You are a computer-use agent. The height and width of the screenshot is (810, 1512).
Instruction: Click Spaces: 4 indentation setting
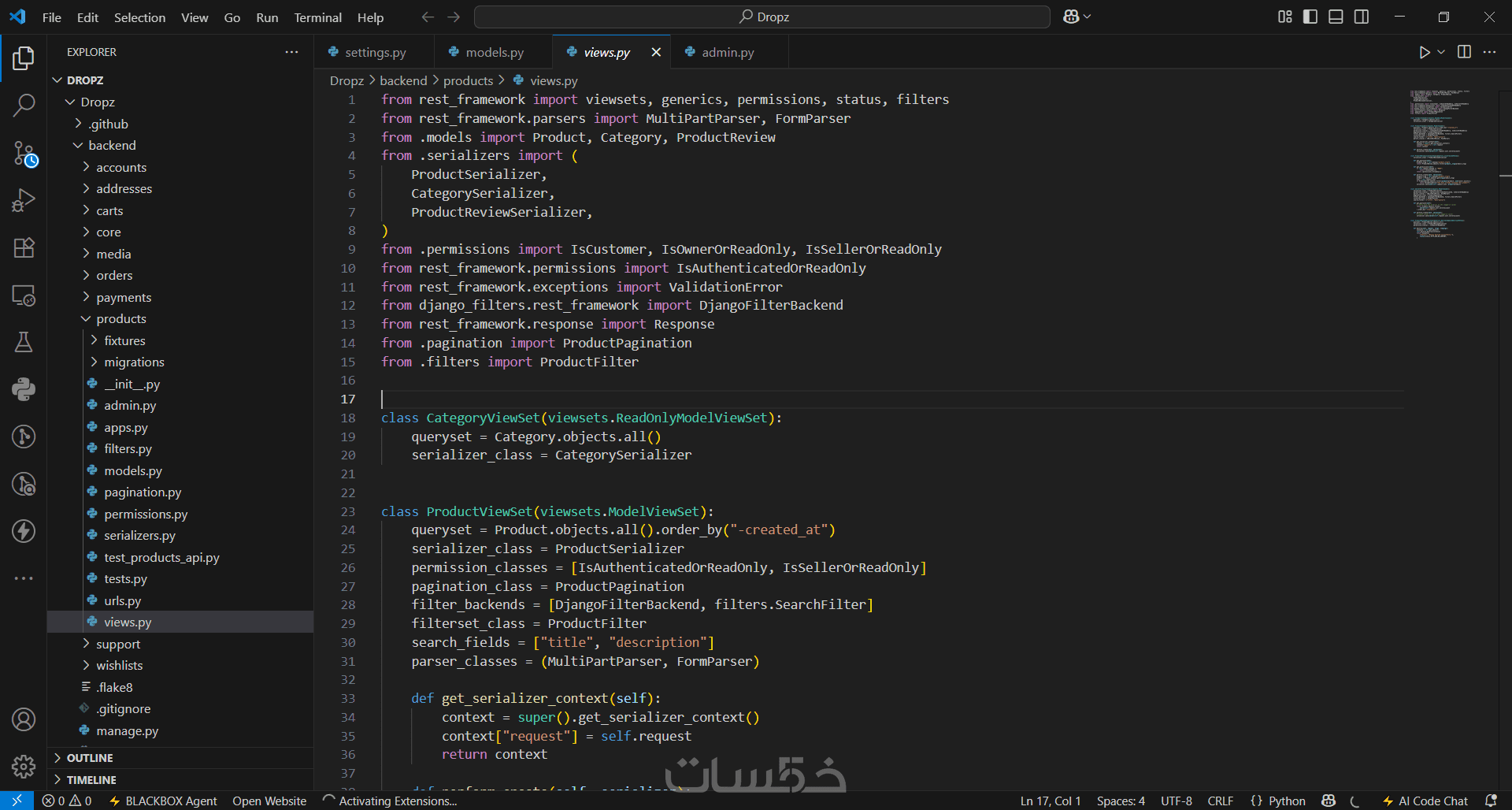tap(1121, 801)
